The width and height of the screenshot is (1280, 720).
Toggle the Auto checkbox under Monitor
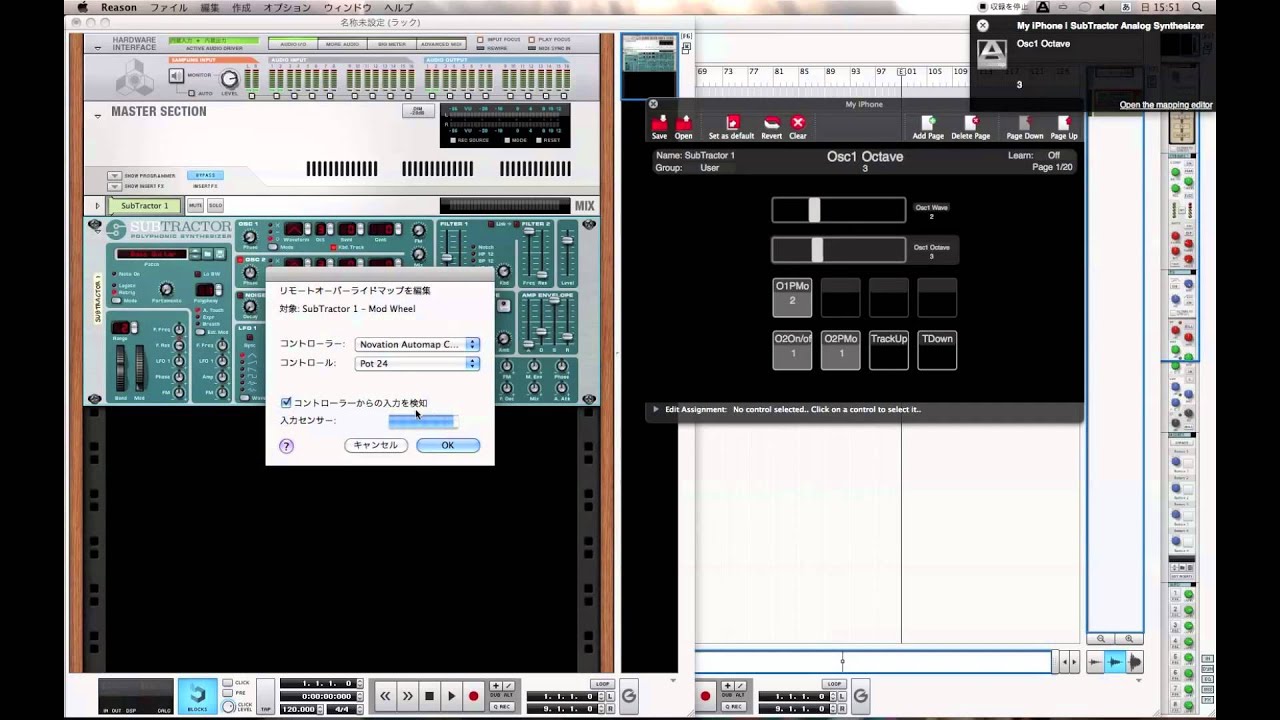[192, 93]
